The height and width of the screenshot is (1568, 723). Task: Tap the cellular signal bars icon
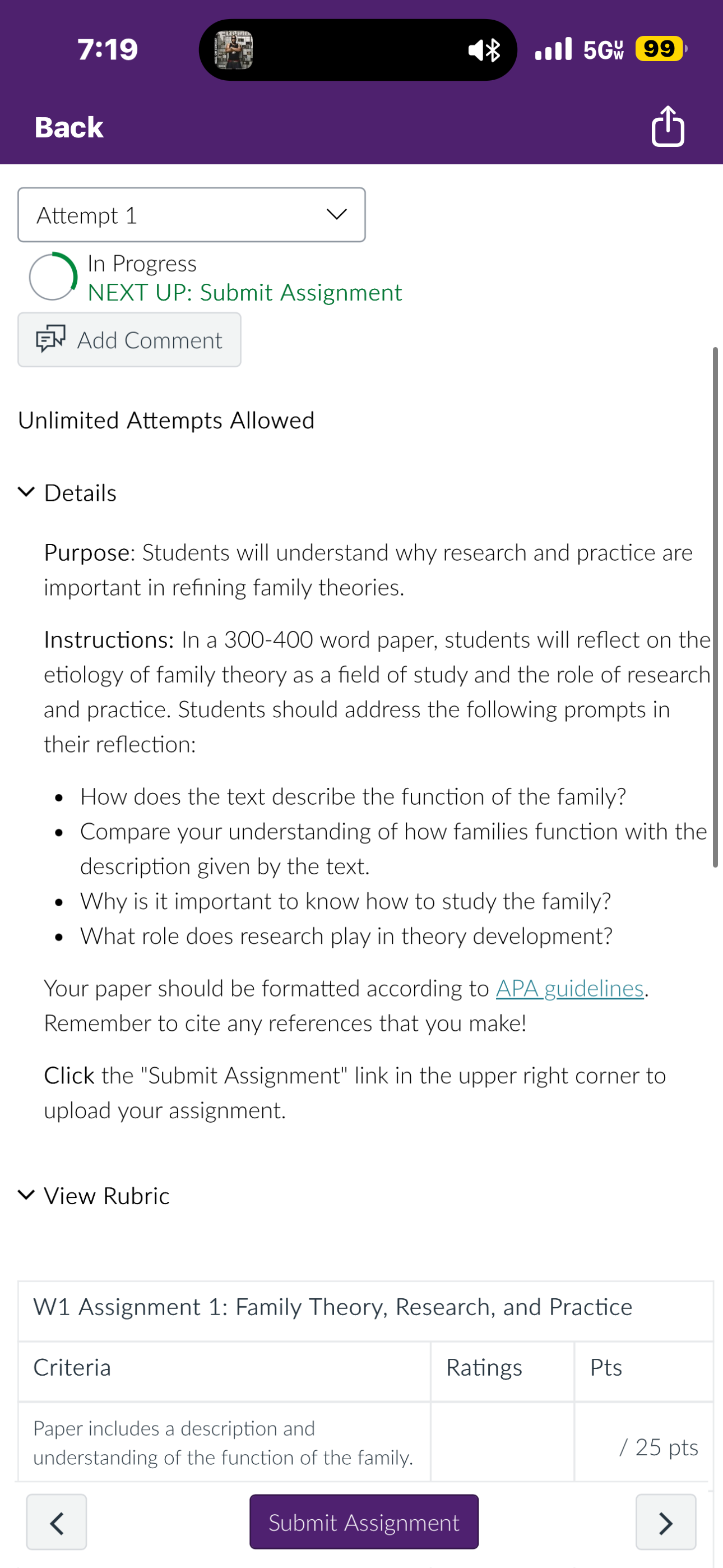(x=553, y=49)
